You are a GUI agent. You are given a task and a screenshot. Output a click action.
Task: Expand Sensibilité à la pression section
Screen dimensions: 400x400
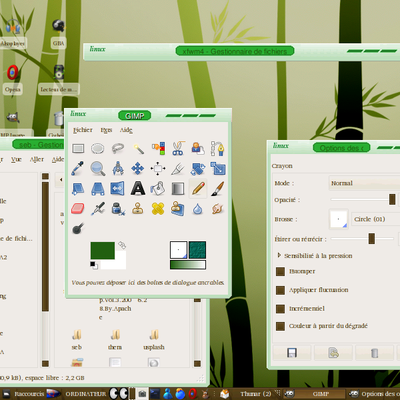(x=279, y=255)
